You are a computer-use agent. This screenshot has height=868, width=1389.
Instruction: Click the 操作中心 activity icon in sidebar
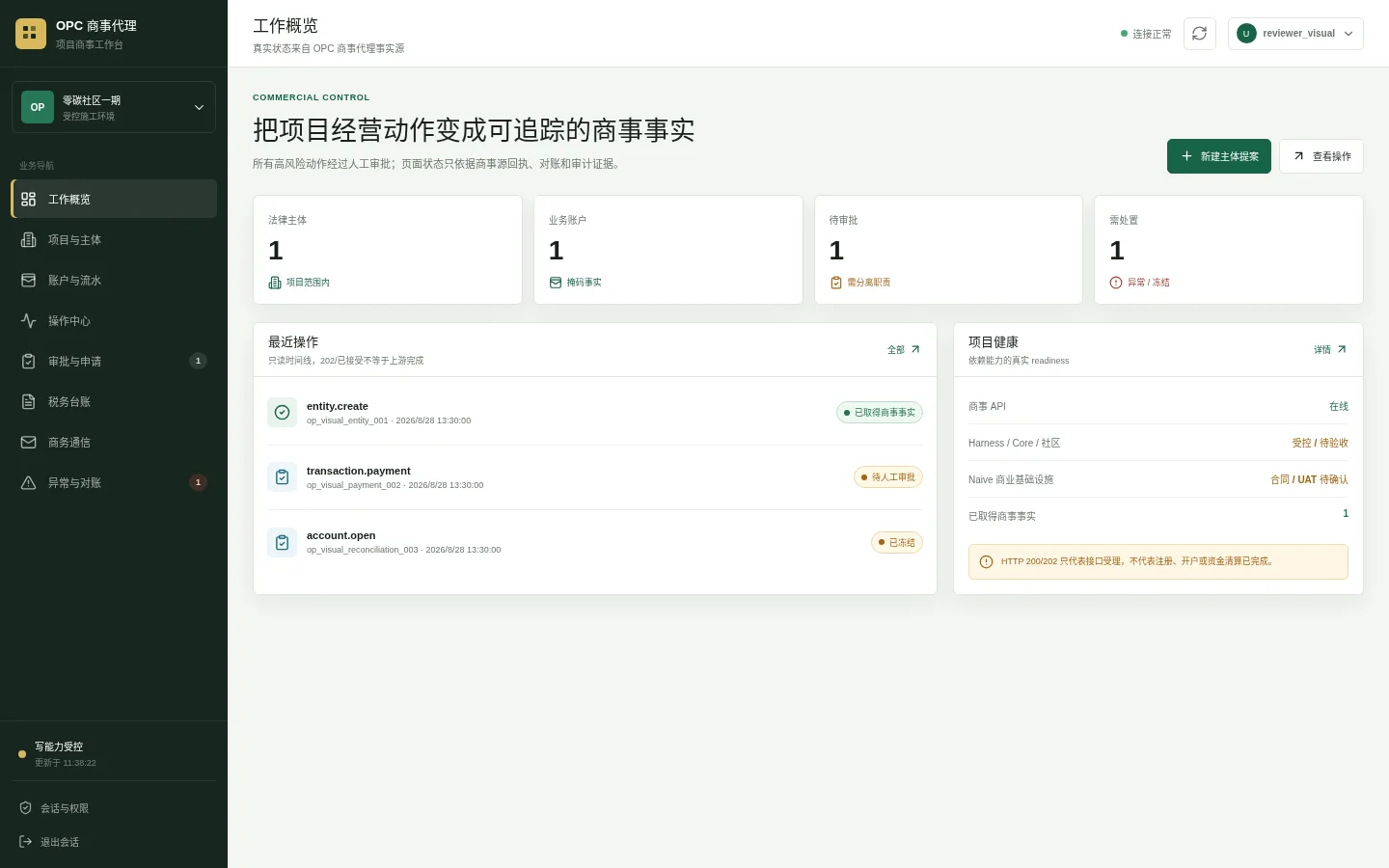point(29,320)
